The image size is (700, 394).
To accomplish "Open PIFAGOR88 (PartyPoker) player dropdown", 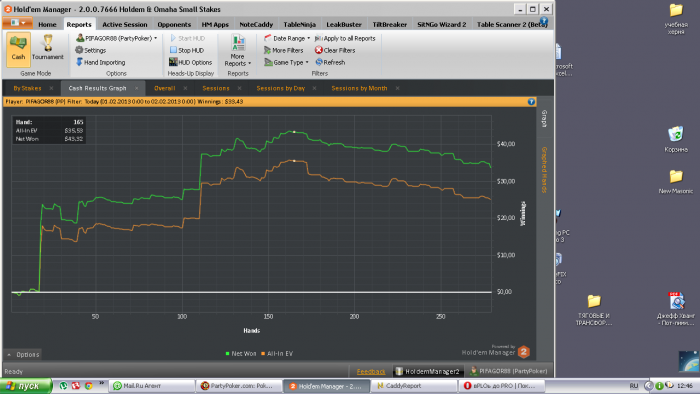I will (x=117, y=38).
